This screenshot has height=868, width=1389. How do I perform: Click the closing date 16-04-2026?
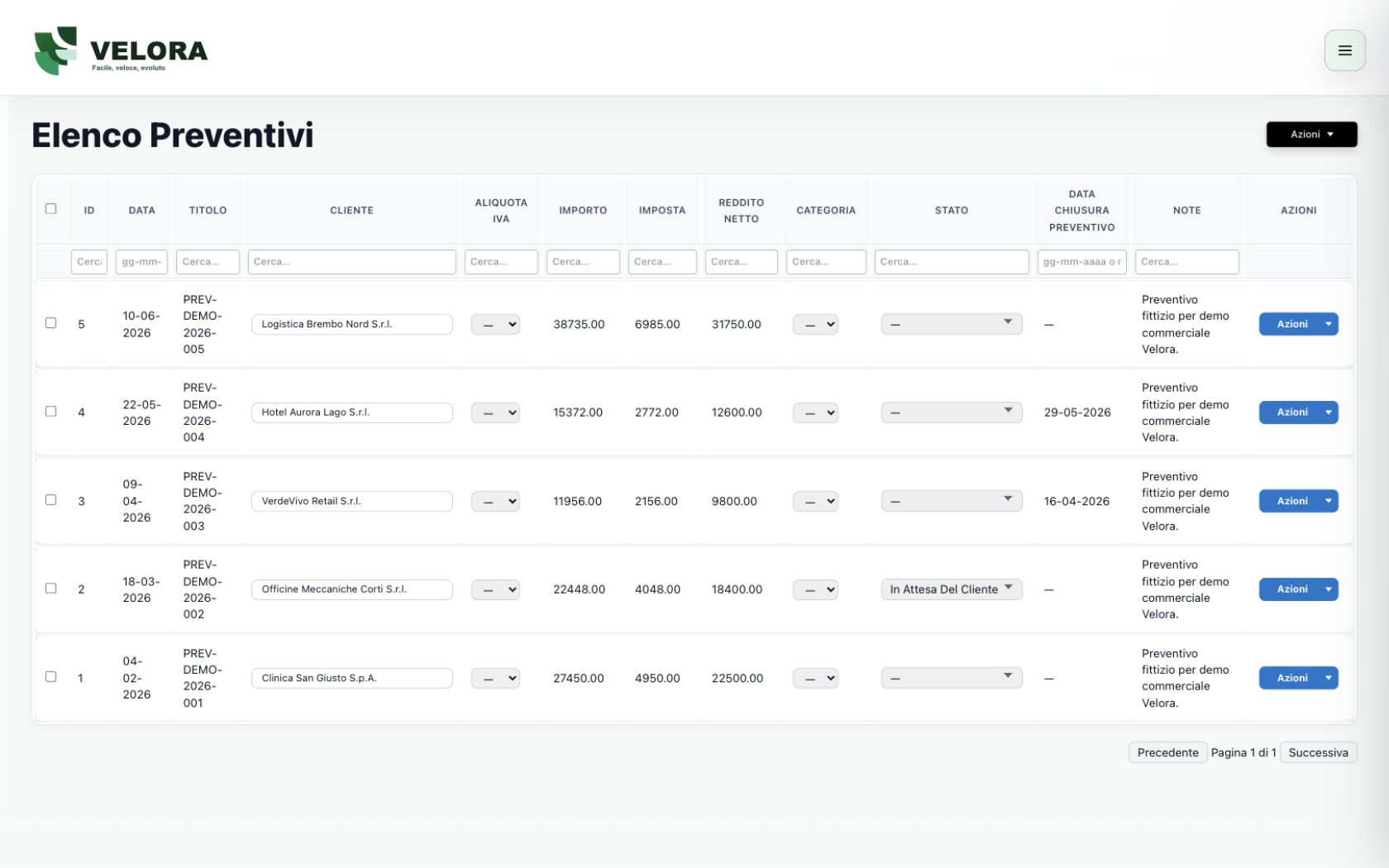click(1076, 501)
